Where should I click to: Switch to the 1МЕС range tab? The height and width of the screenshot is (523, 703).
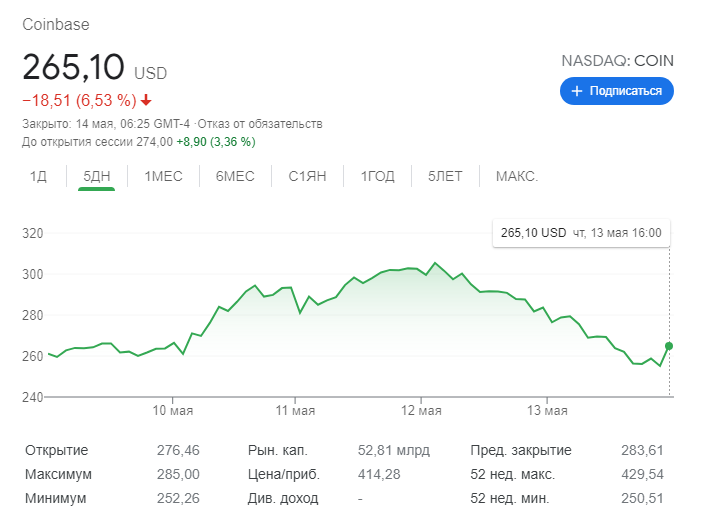pyautogui.click(x=163, y=177)
